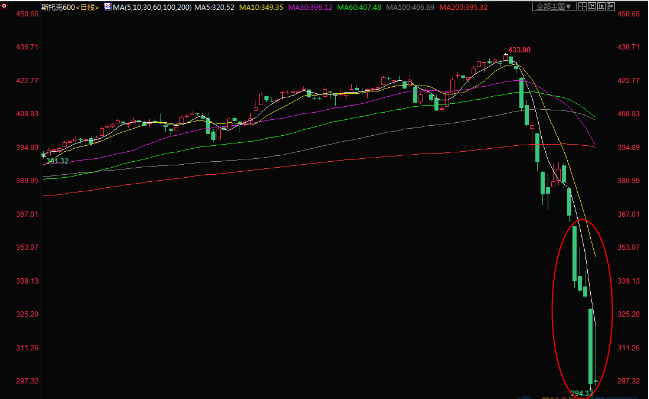
Task: Click the MA indicator settings icon
Action: [x=107, y=7]
